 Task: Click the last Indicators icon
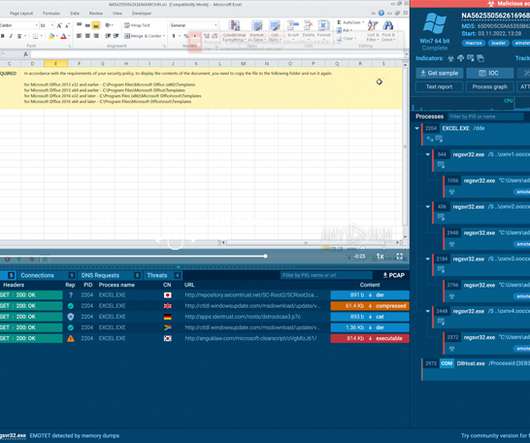point(480,58)
